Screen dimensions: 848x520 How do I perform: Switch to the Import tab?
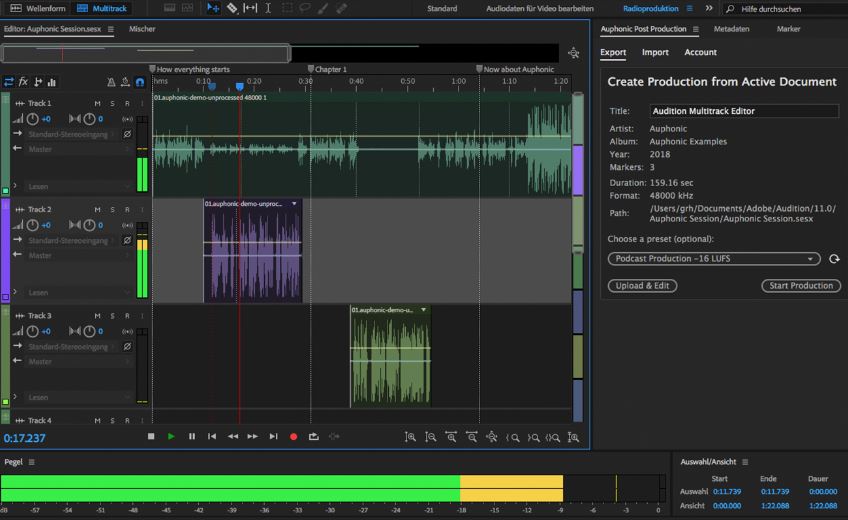click(655, 52)
